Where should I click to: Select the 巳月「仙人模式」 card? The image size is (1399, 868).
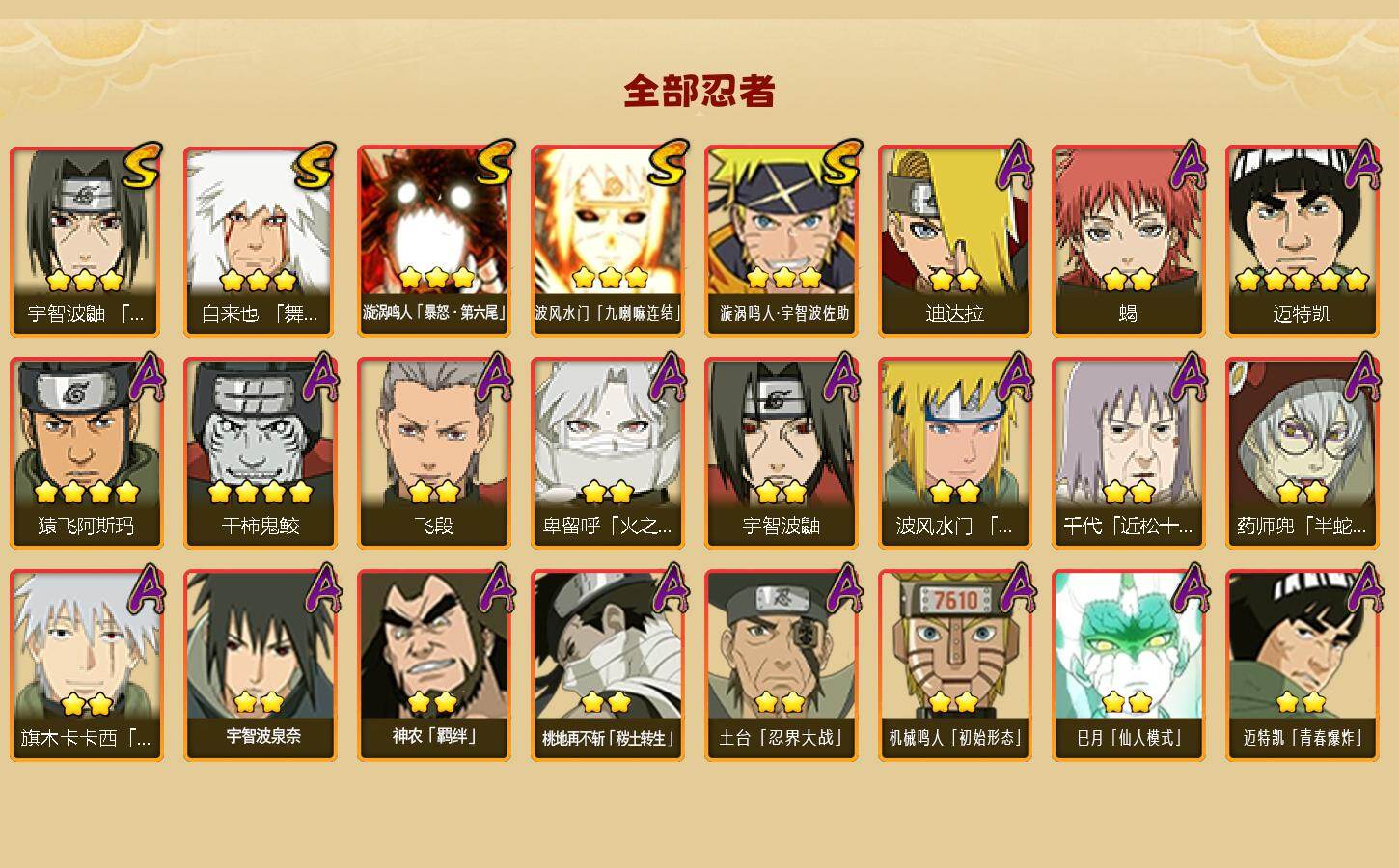pos(1128,665)
